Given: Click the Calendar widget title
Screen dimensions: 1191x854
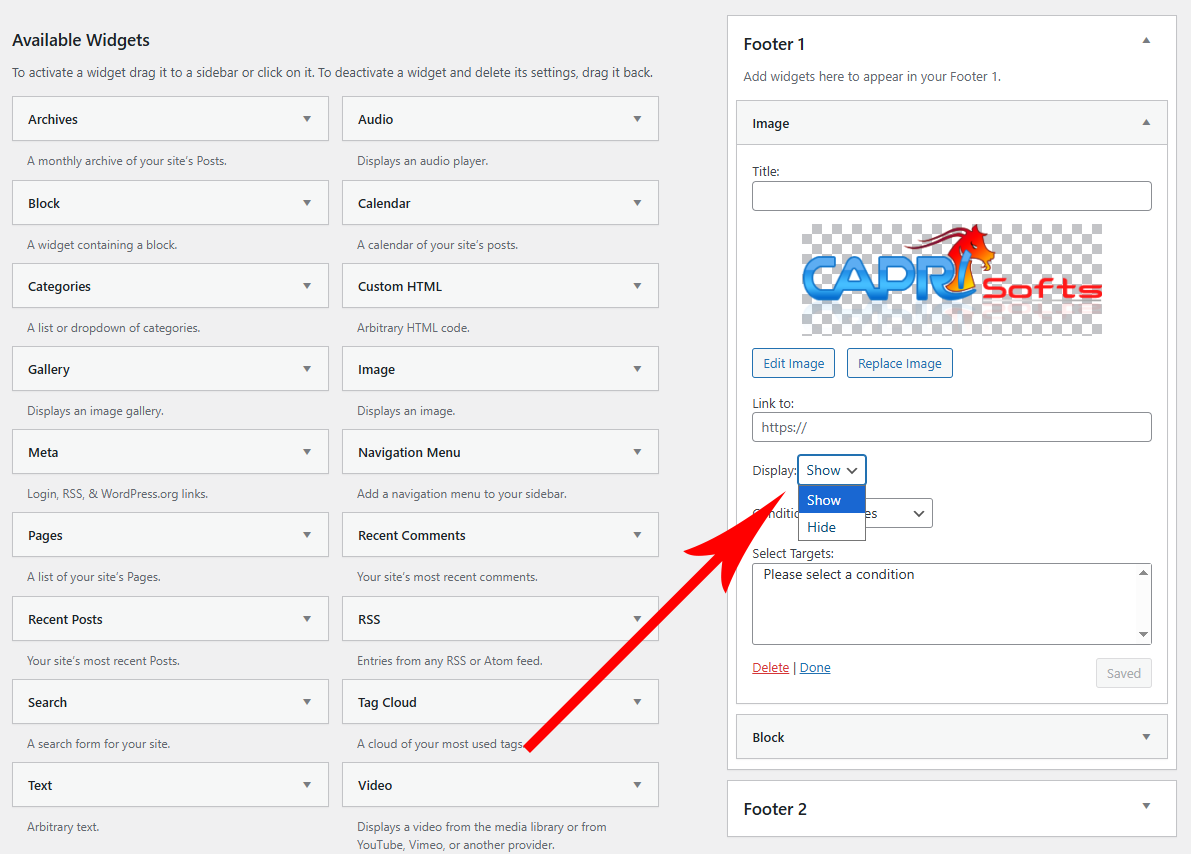Looking at the screenshot, I should 384,204.
